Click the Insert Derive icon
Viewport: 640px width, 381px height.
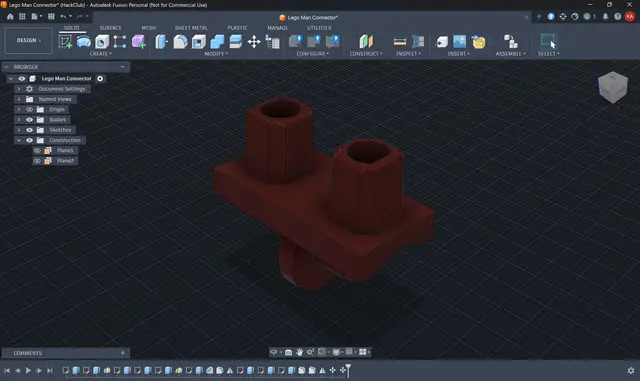click(x=442, y=42)
